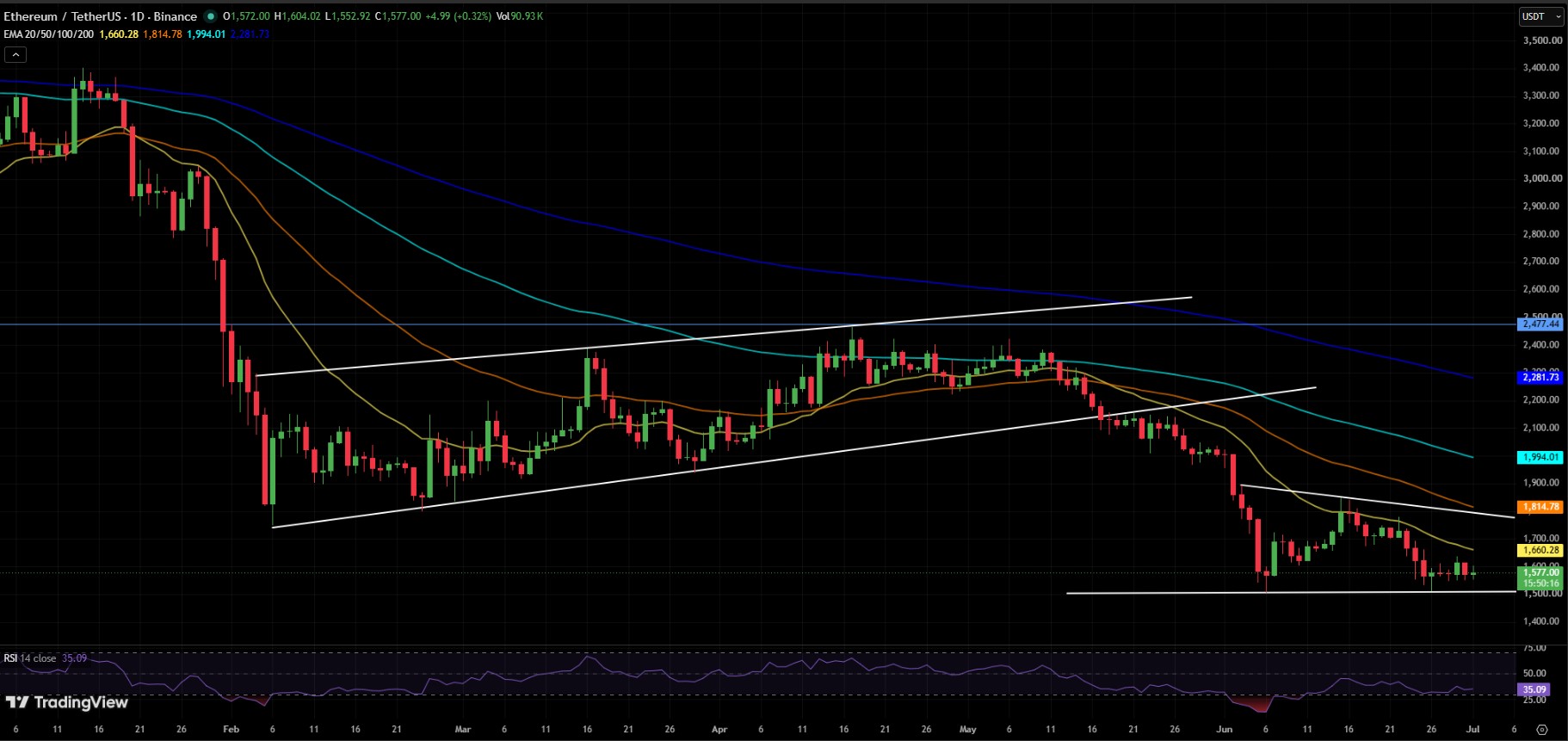Collapse the indicator legend with the chevron button
1568x741 pixels.
pos(15,54)
